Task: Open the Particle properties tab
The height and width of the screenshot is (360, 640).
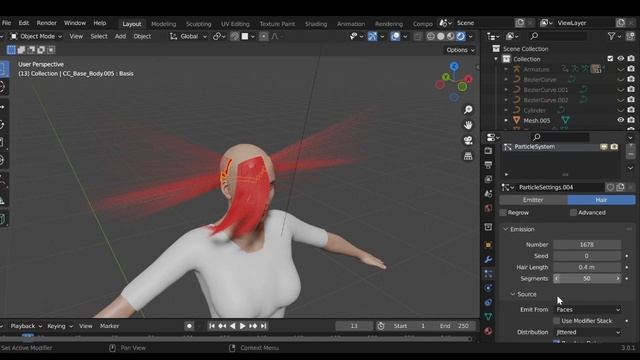Action: pyautogui.click(x=488, y=273)
